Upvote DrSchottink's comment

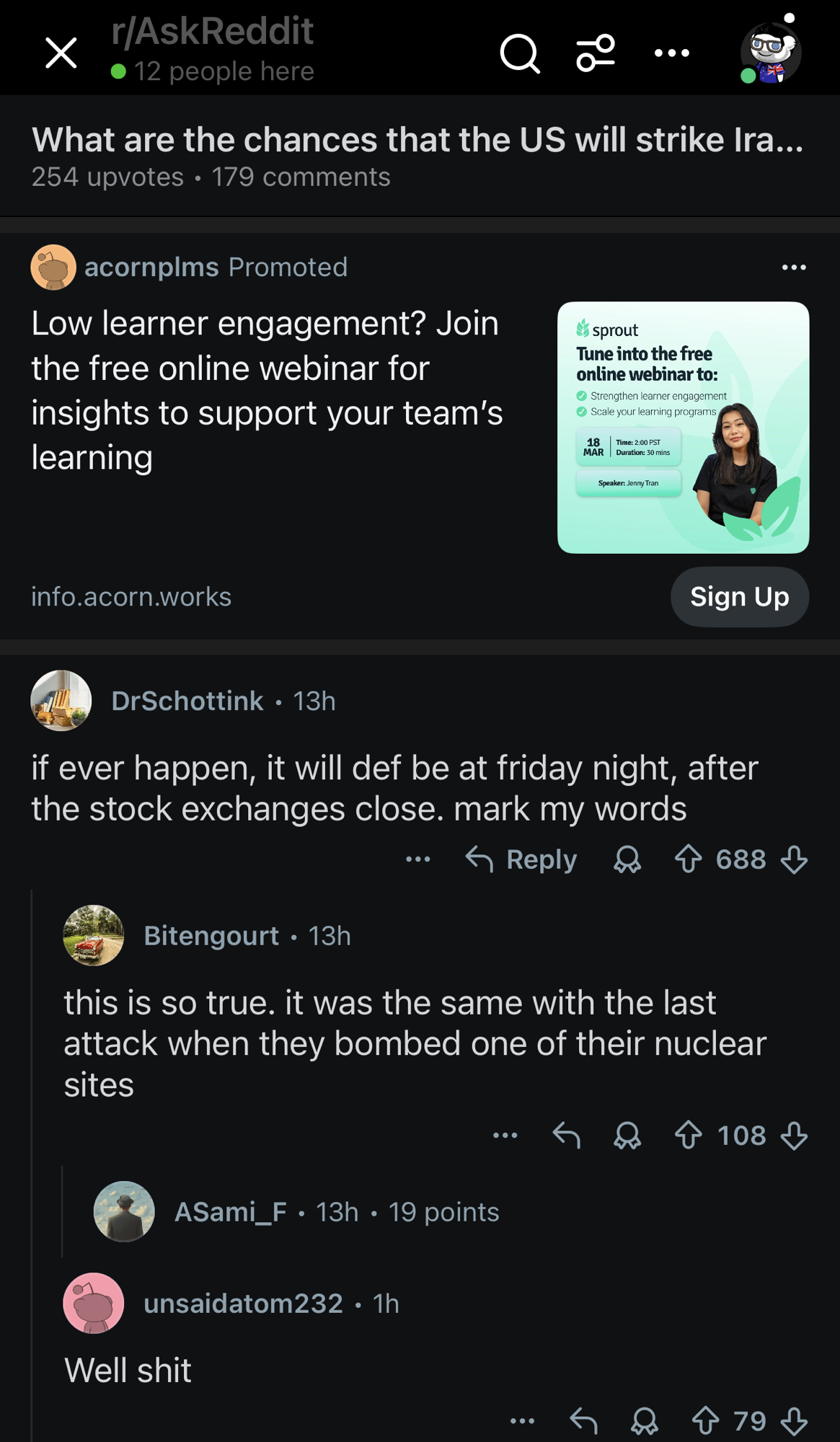coord(689,859)
